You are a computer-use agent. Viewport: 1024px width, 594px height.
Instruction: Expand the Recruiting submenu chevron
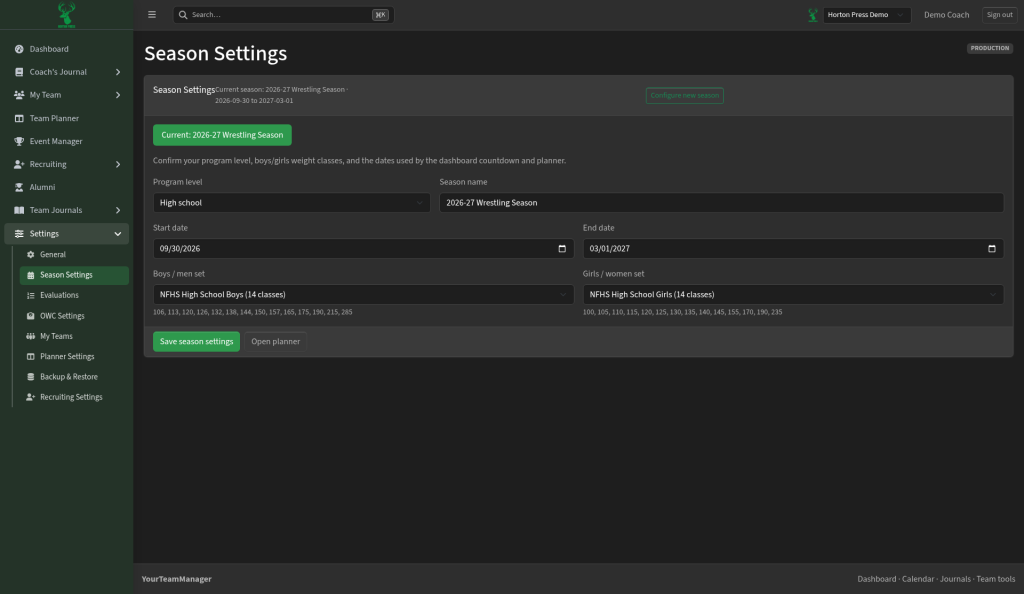pyautogui.click(x=118, y=164)
